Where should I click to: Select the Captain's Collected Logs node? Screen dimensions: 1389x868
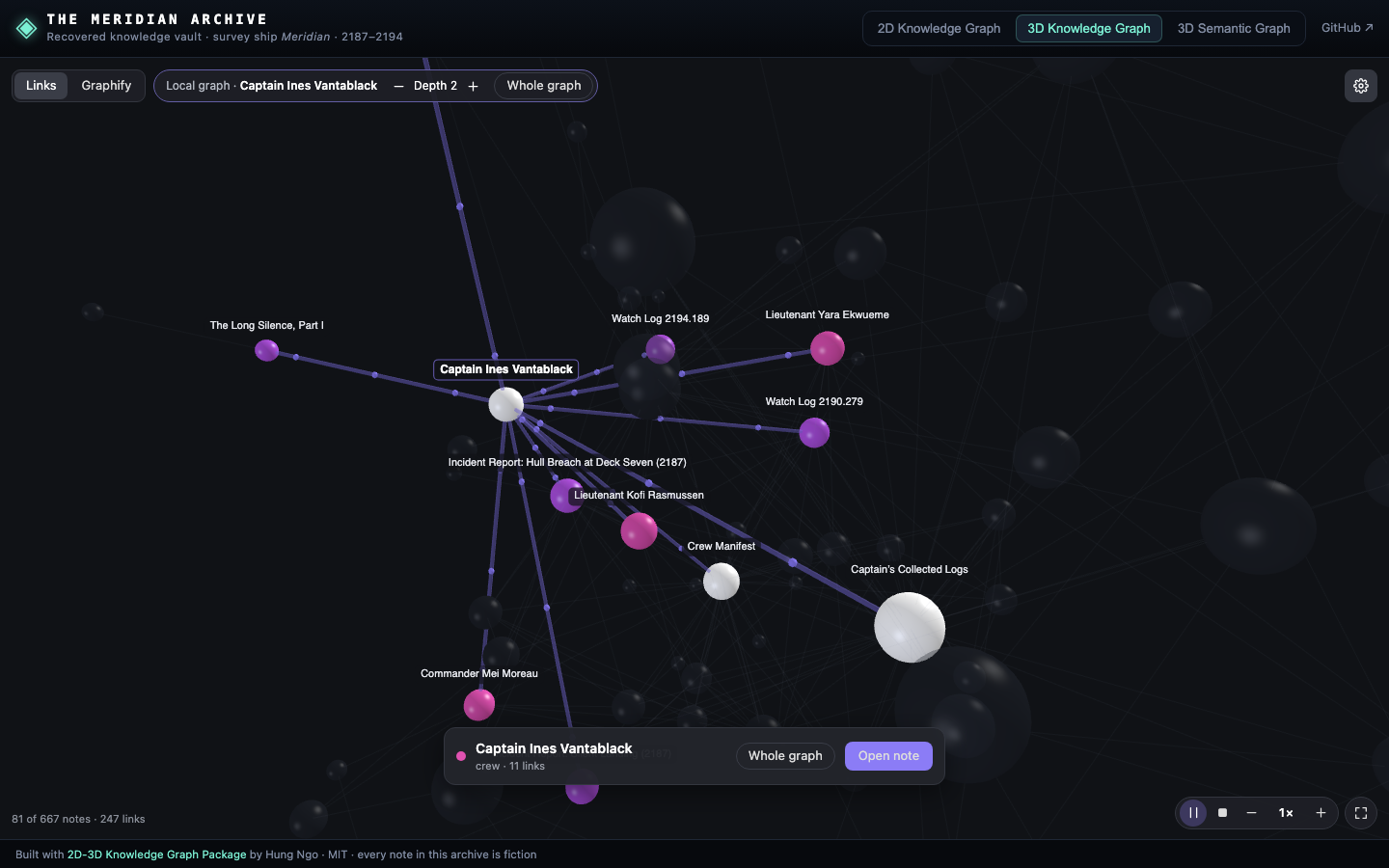[x=910, y=627]
